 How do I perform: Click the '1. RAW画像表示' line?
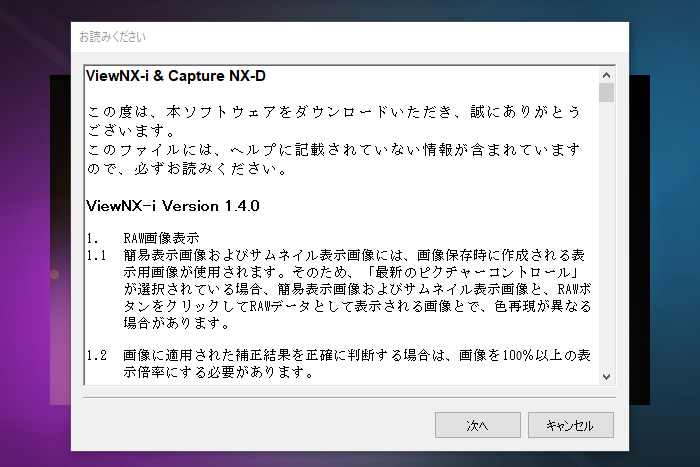pyautogui.click(x=143, y=238)
